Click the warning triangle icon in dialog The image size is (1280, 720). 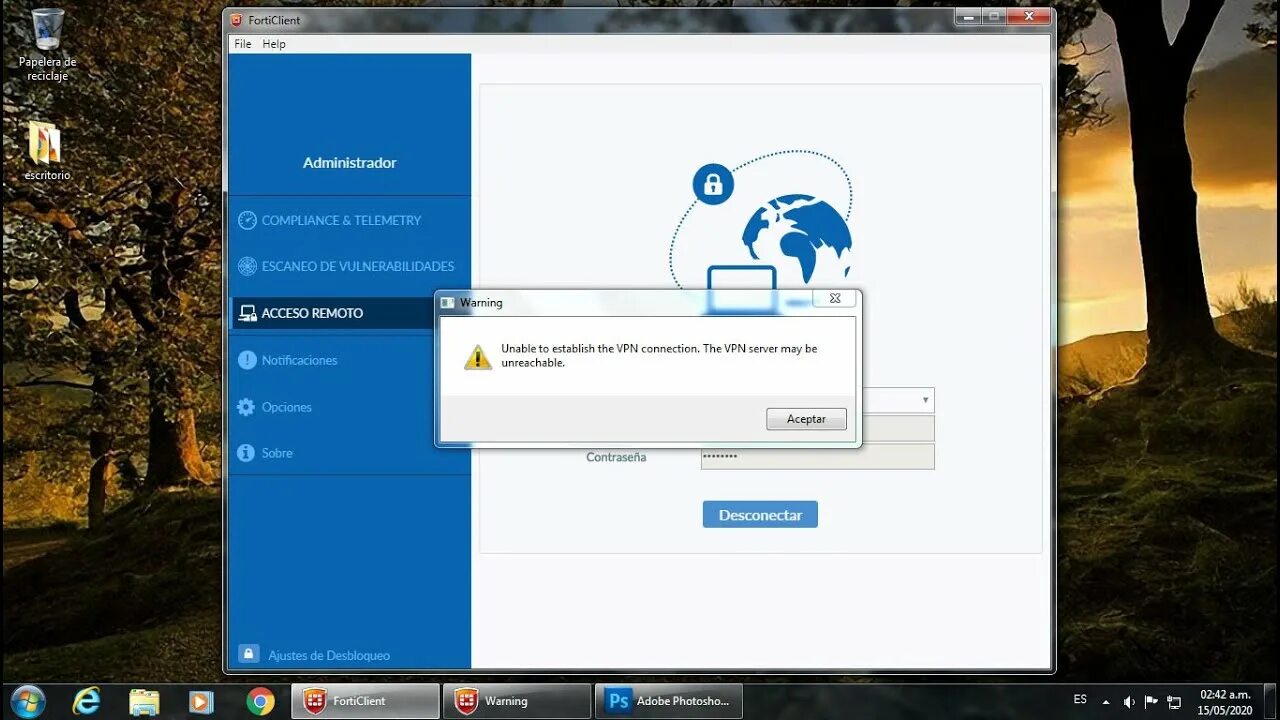[478, 357]
